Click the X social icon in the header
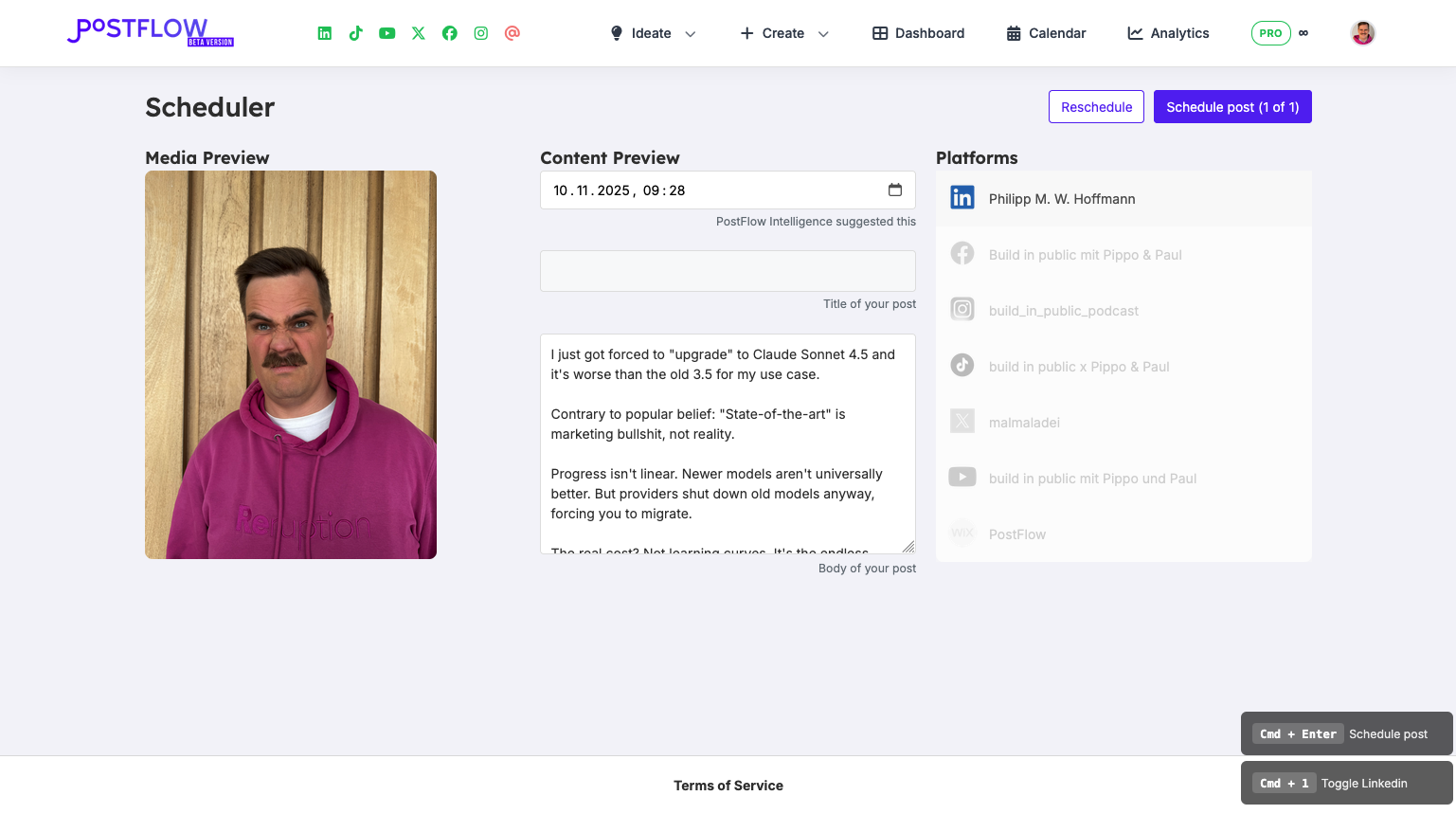 [418, 32]
